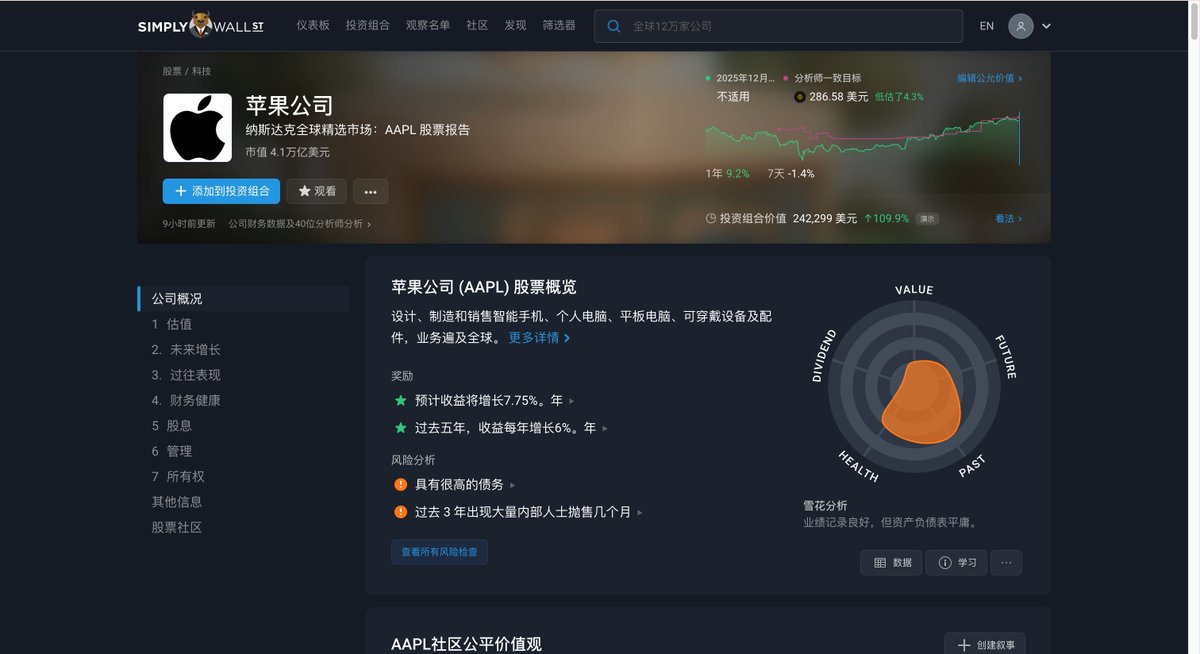Click 股票 breadcrumb link
Screen dimensions: 1200x654
pos(172,72)
